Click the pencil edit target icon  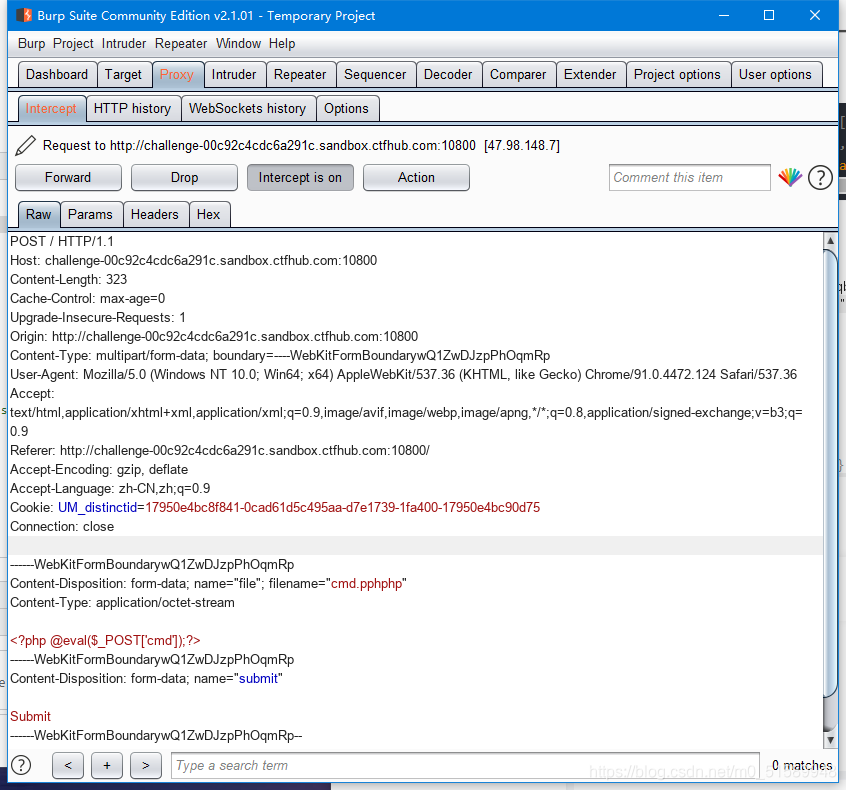[x=25, y=146]
